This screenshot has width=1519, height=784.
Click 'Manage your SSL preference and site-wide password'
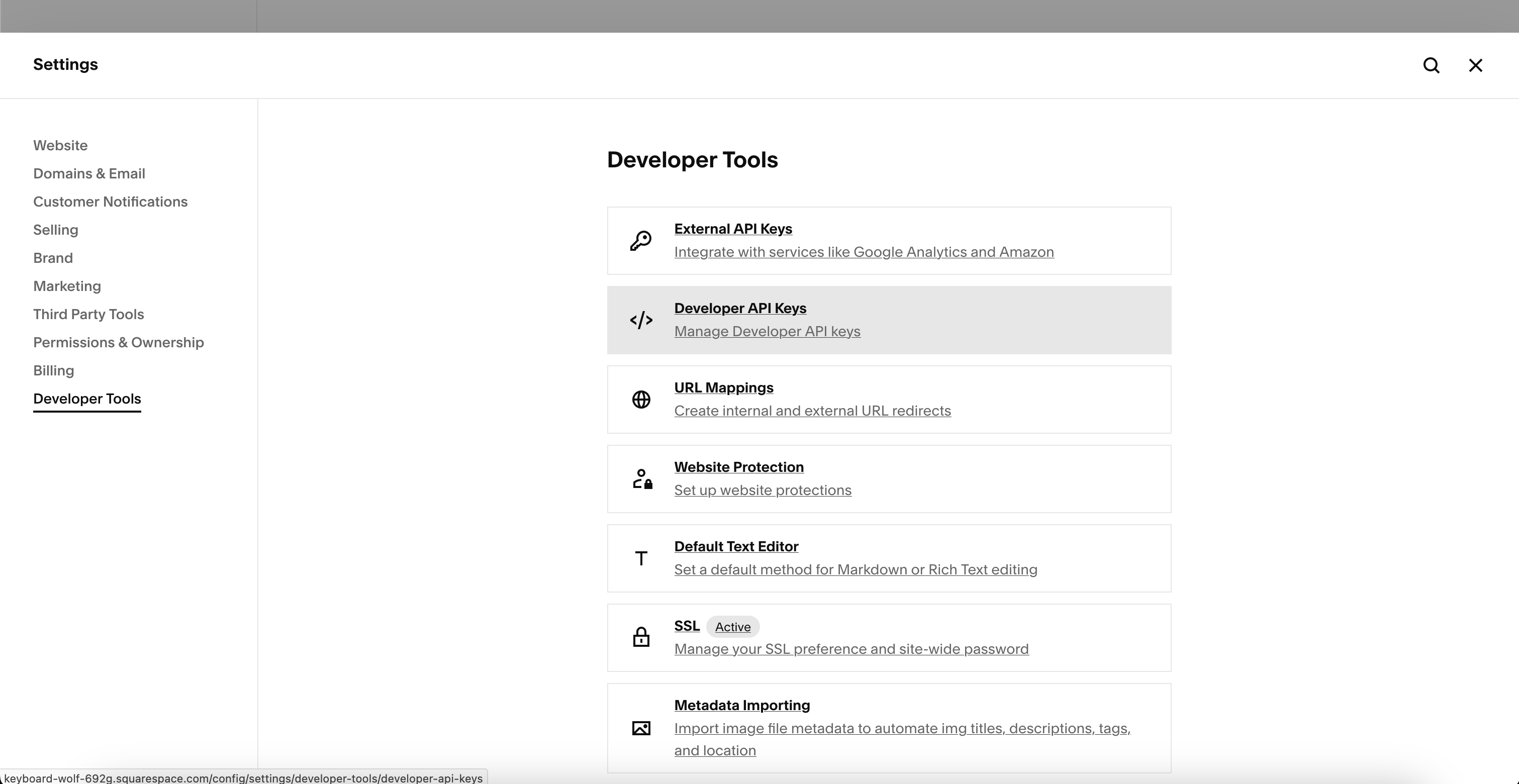tap(851, 649)
